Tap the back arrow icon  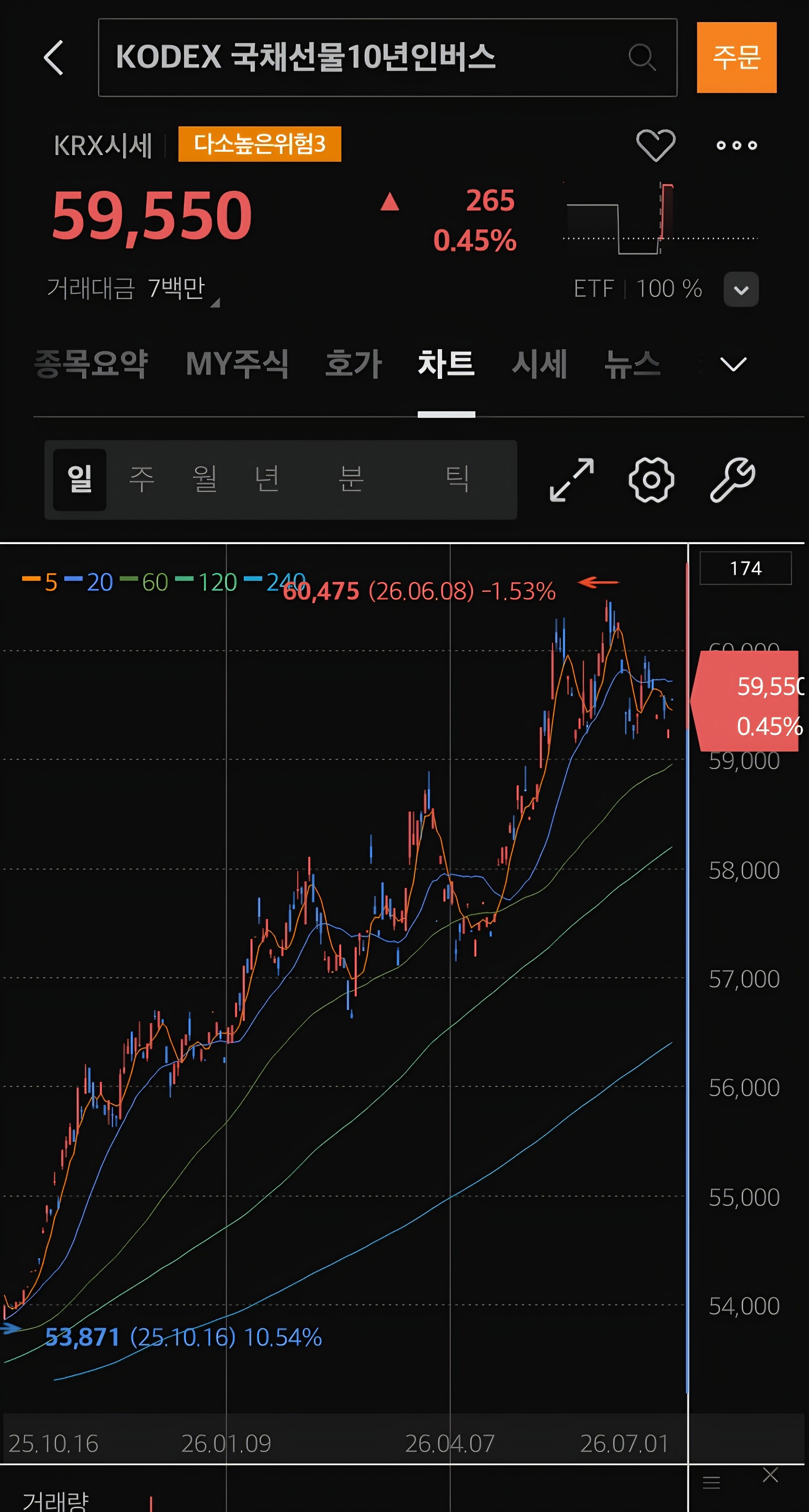tap(54, 57)
